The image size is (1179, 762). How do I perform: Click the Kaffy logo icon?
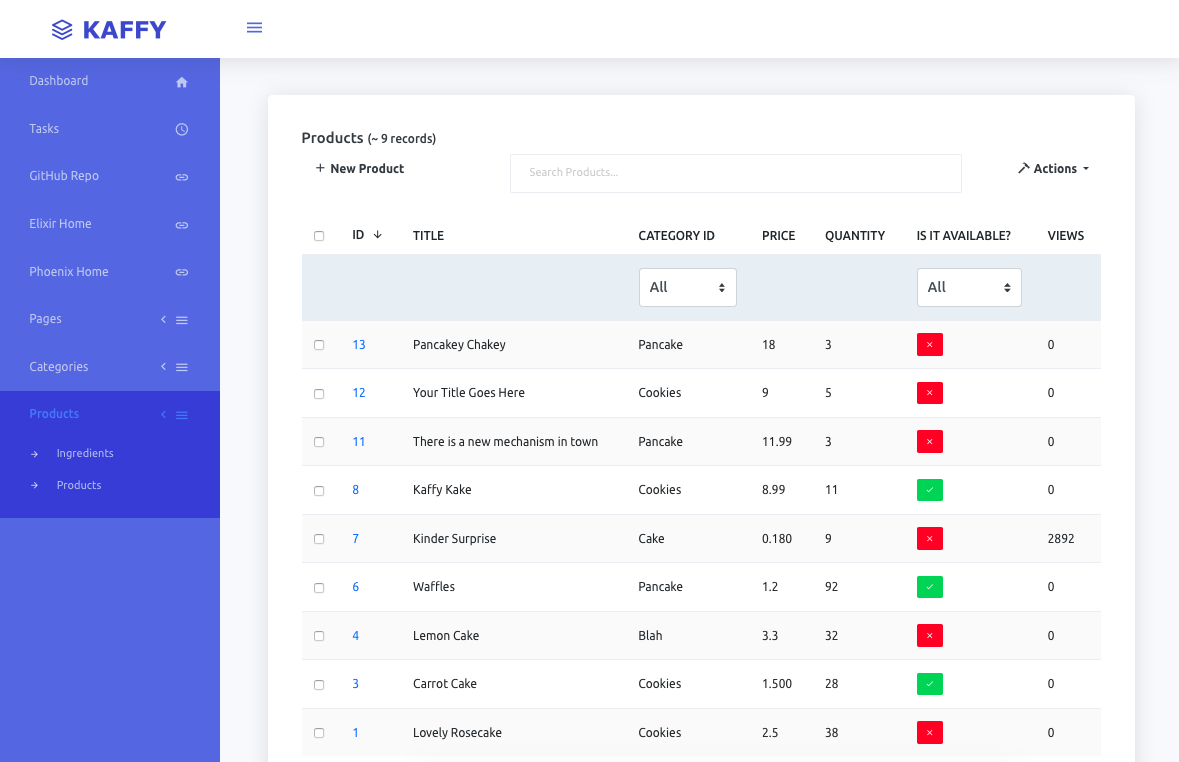click(62, 30)
